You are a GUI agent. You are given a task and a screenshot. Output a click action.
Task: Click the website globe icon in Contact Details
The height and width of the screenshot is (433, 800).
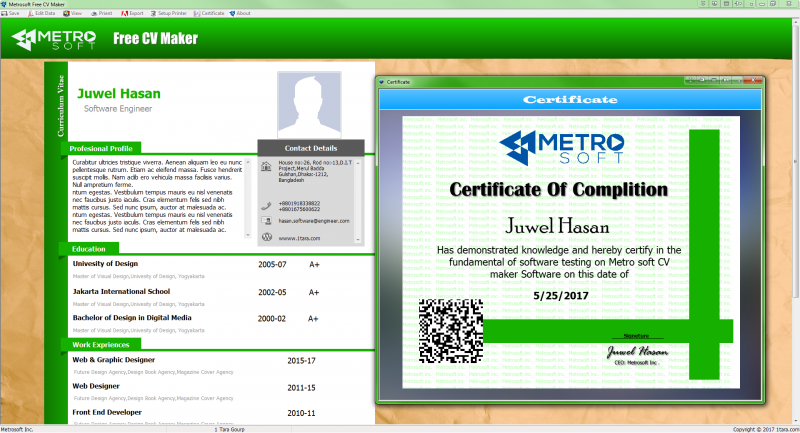pos(266,237)
